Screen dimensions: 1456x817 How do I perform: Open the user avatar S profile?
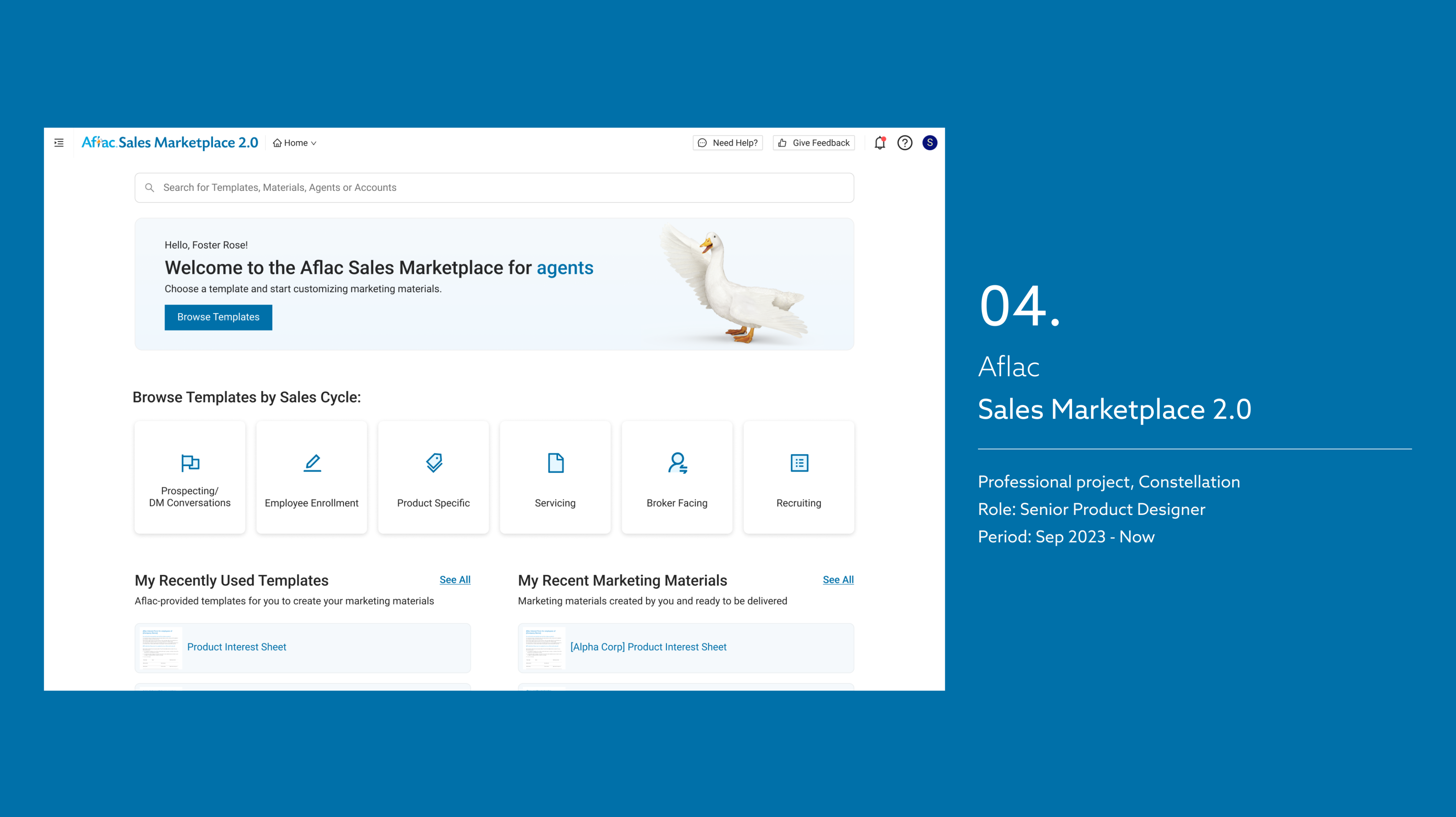click(929, 143)
